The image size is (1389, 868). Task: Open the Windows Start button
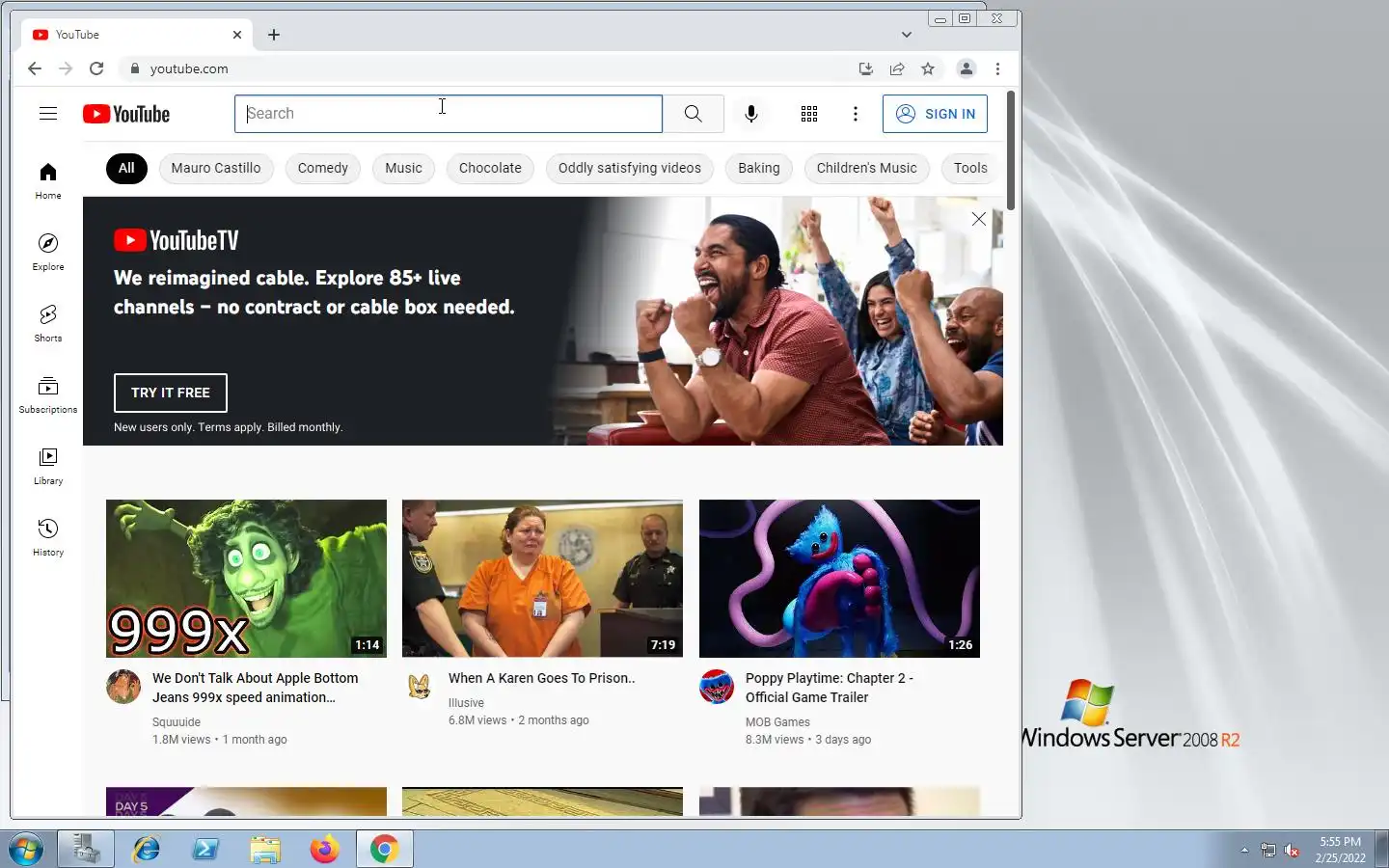click(25, 850)
